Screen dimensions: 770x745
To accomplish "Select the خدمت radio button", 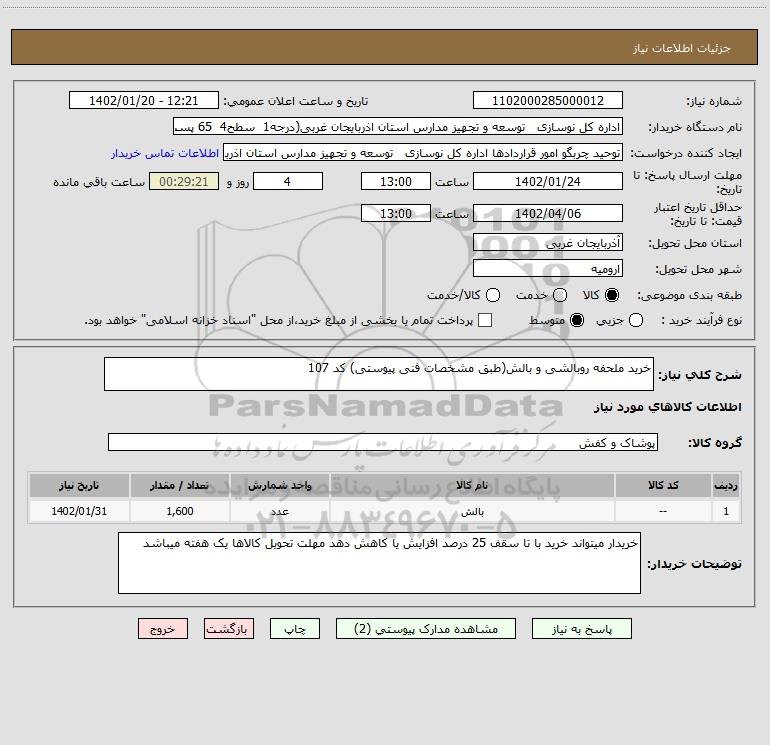I will [x=560, y=295].
